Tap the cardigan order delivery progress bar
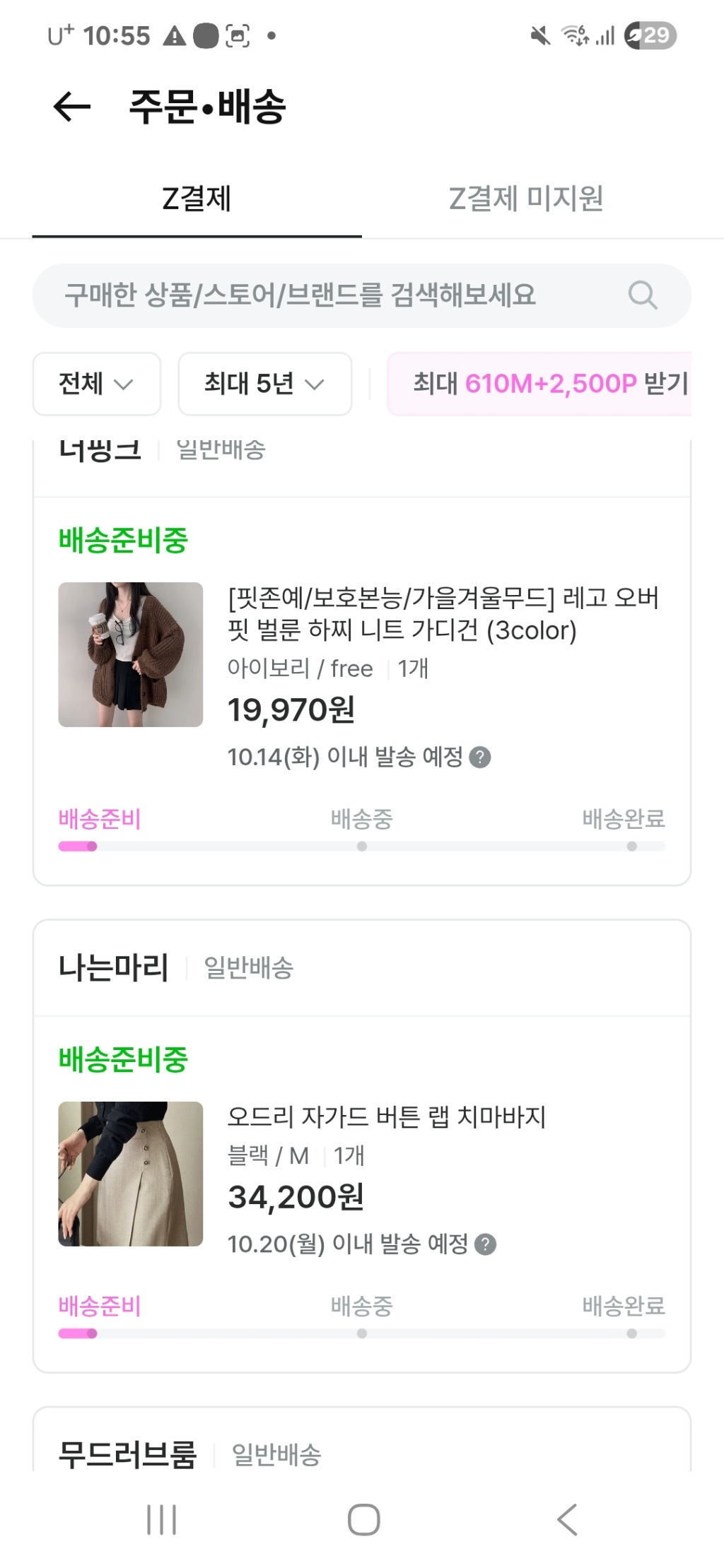Image resolution: width=724 pixels, height=1568 pixels. tap(361, 846)
